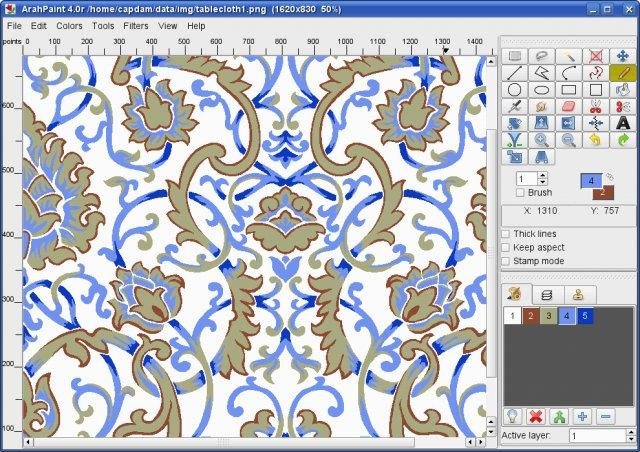Pick the color picker eyedropper tool
This screenshot has height=452, width=640.
click(x=514, y=107)
